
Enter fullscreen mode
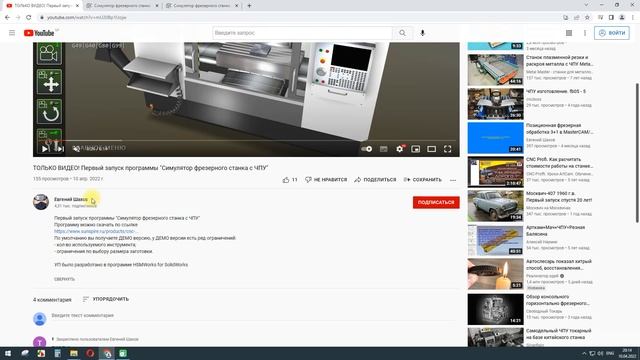(x=448, y=149)
